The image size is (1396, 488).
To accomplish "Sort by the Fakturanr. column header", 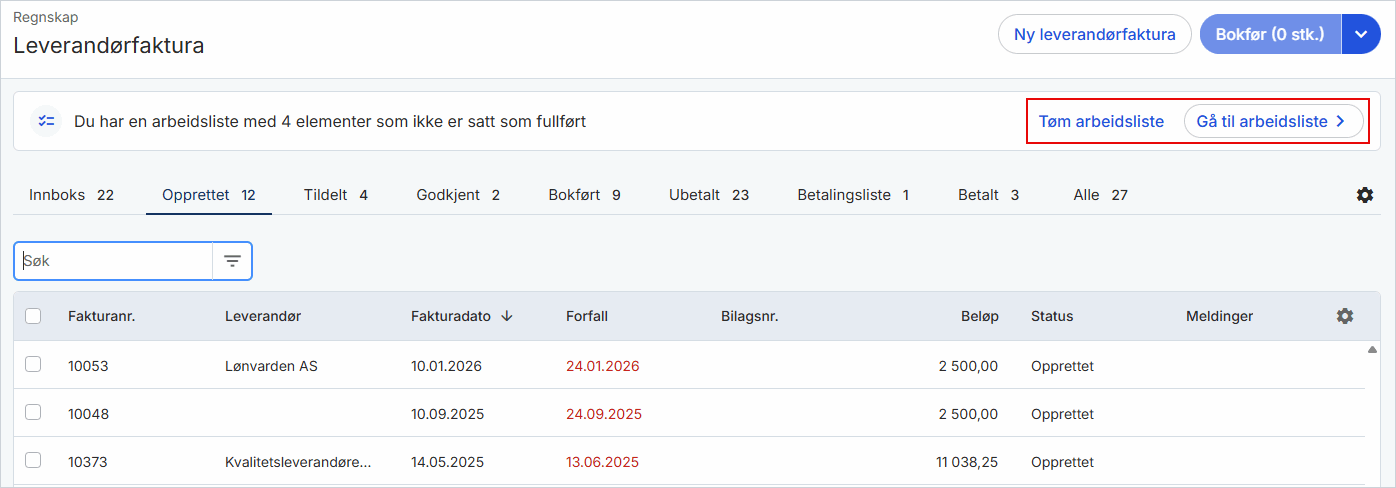I will 101,316.
